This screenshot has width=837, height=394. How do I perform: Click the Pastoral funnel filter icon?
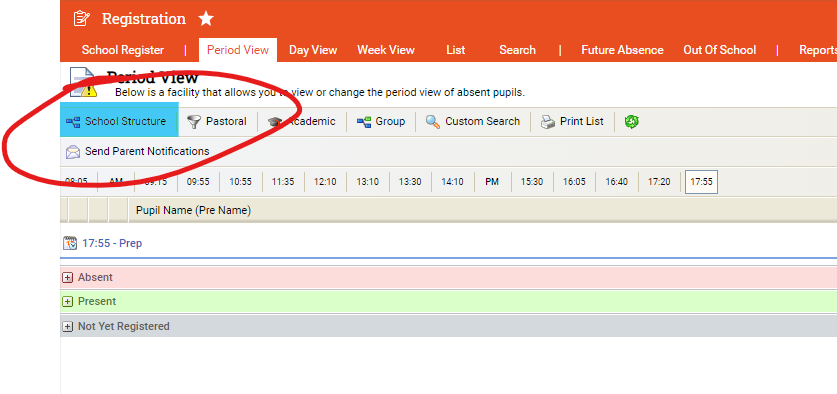pos(194,122)
